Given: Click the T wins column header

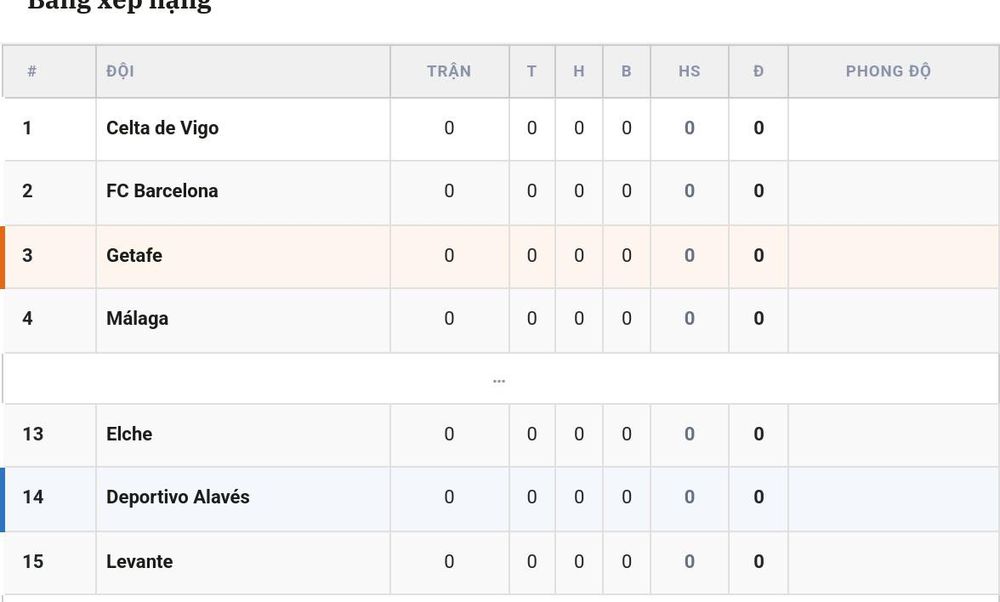Looking at the screenshot, I should (531, 71).
